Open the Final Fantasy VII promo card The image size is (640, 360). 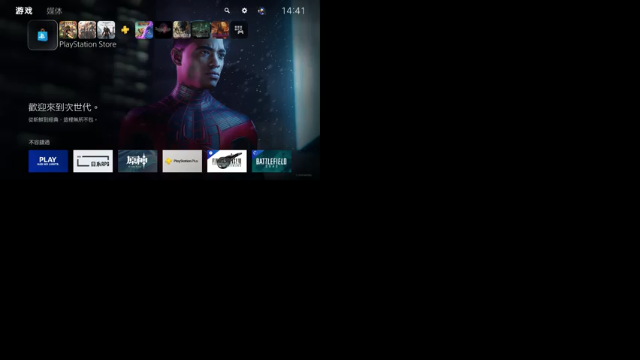click(227, 161)
